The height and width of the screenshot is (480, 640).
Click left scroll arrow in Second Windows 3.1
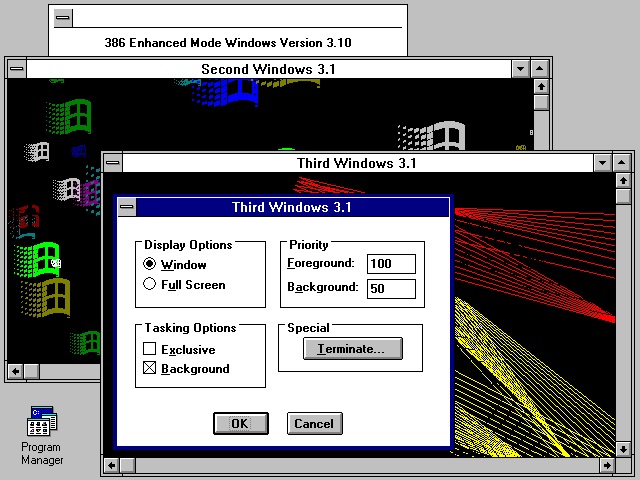click(x=15, y=372)
